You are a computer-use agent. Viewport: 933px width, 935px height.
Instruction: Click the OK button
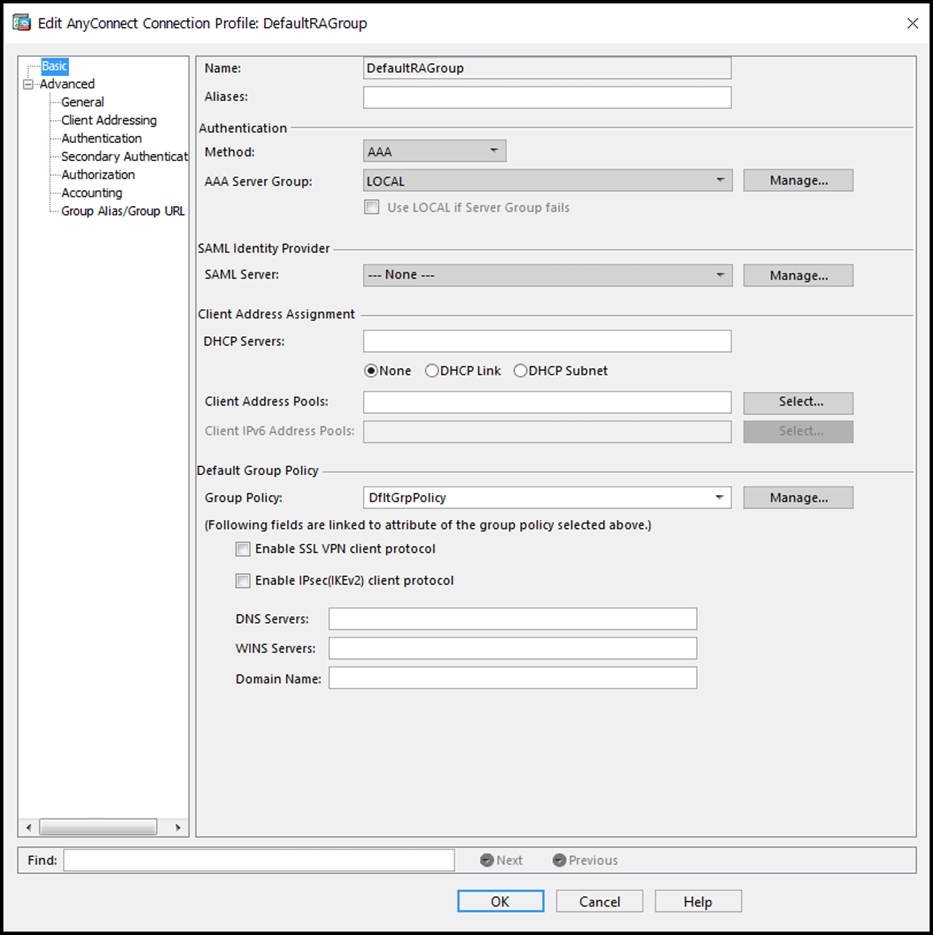pyautogui.click(x=500, y=901)
